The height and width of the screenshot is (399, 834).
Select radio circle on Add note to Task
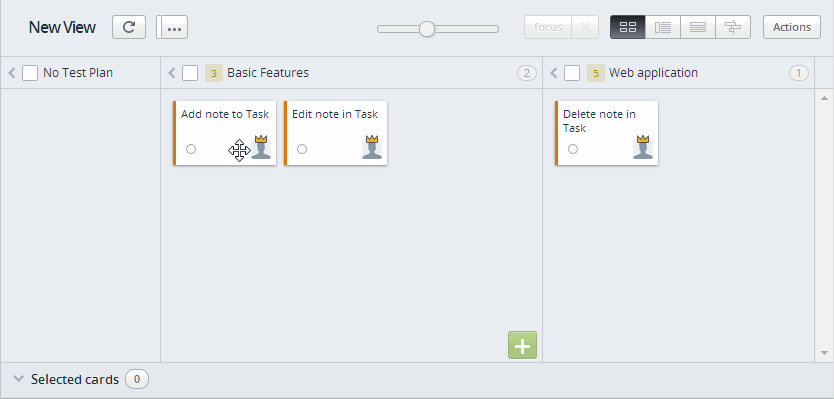point(191,149)
